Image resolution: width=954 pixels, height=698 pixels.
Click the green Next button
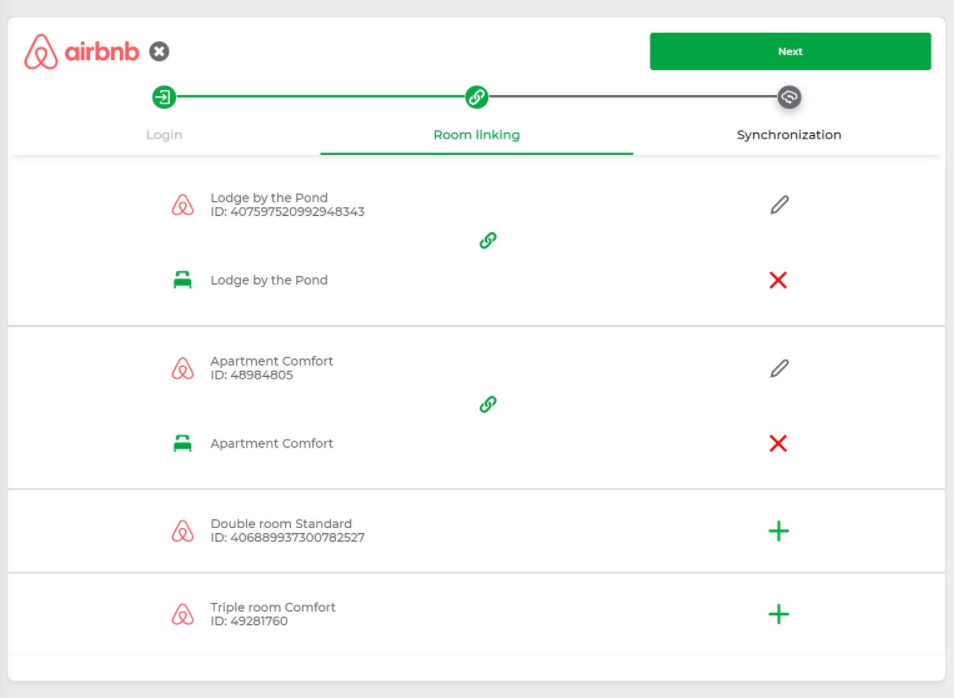(790, 51)
